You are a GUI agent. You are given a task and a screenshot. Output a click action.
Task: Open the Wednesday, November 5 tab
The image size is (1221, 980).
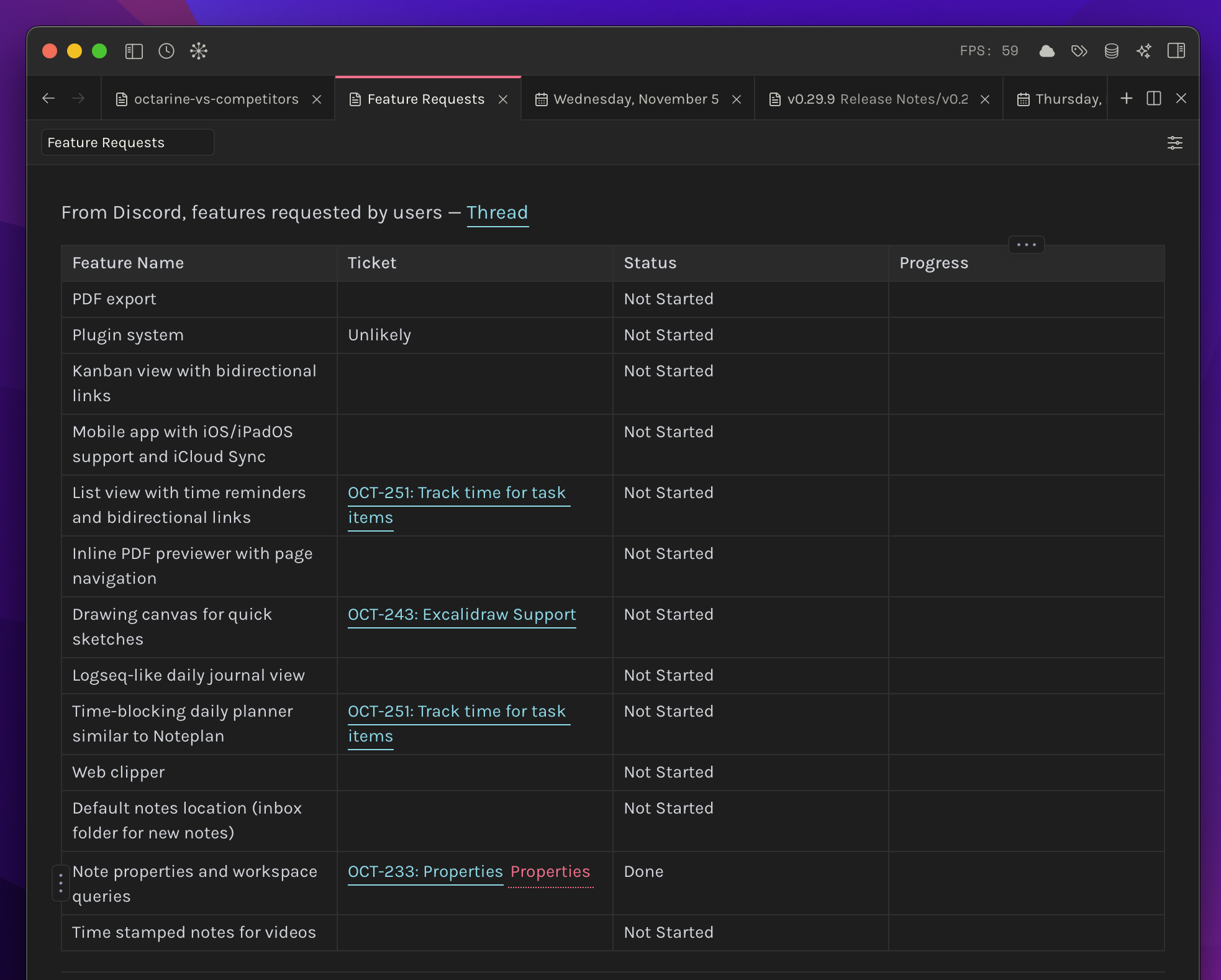click(635, 99)
